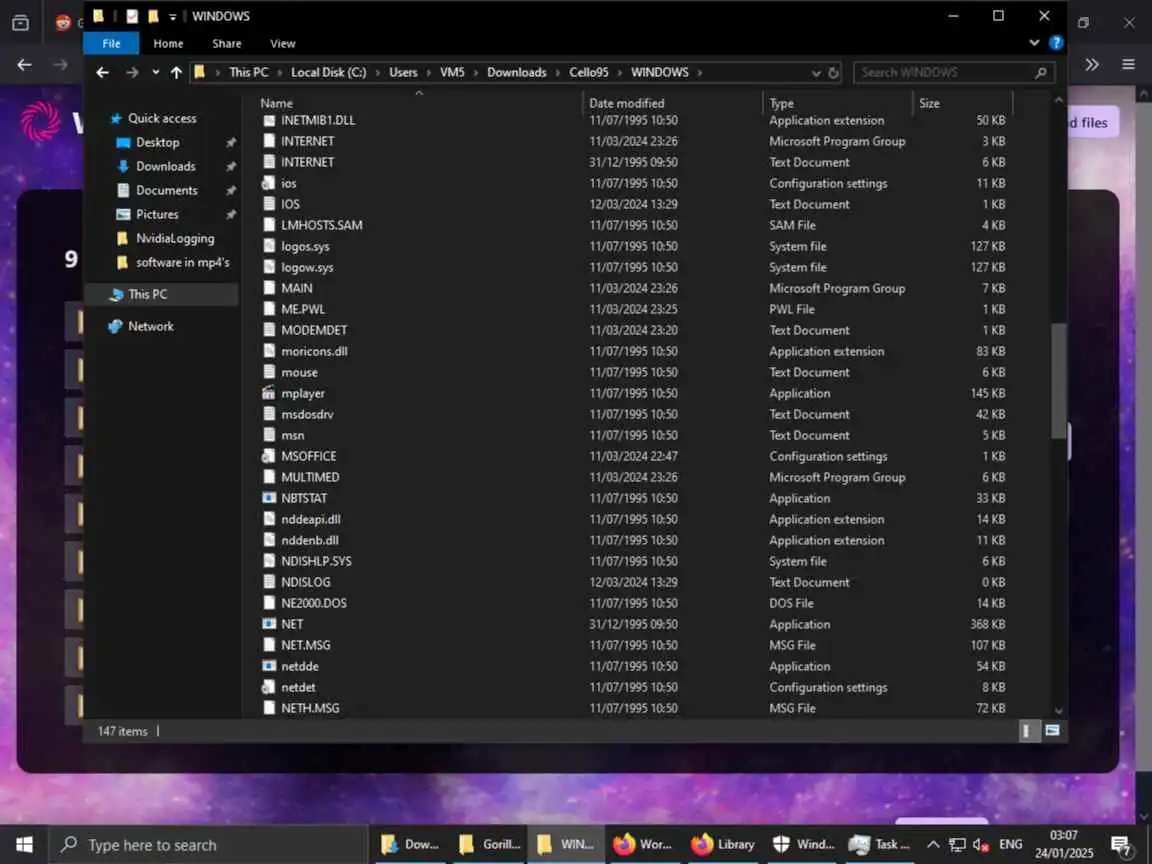Switch to large thumbnails view icon
The image size is (1152, 864).
click(x=1052, y=731)
